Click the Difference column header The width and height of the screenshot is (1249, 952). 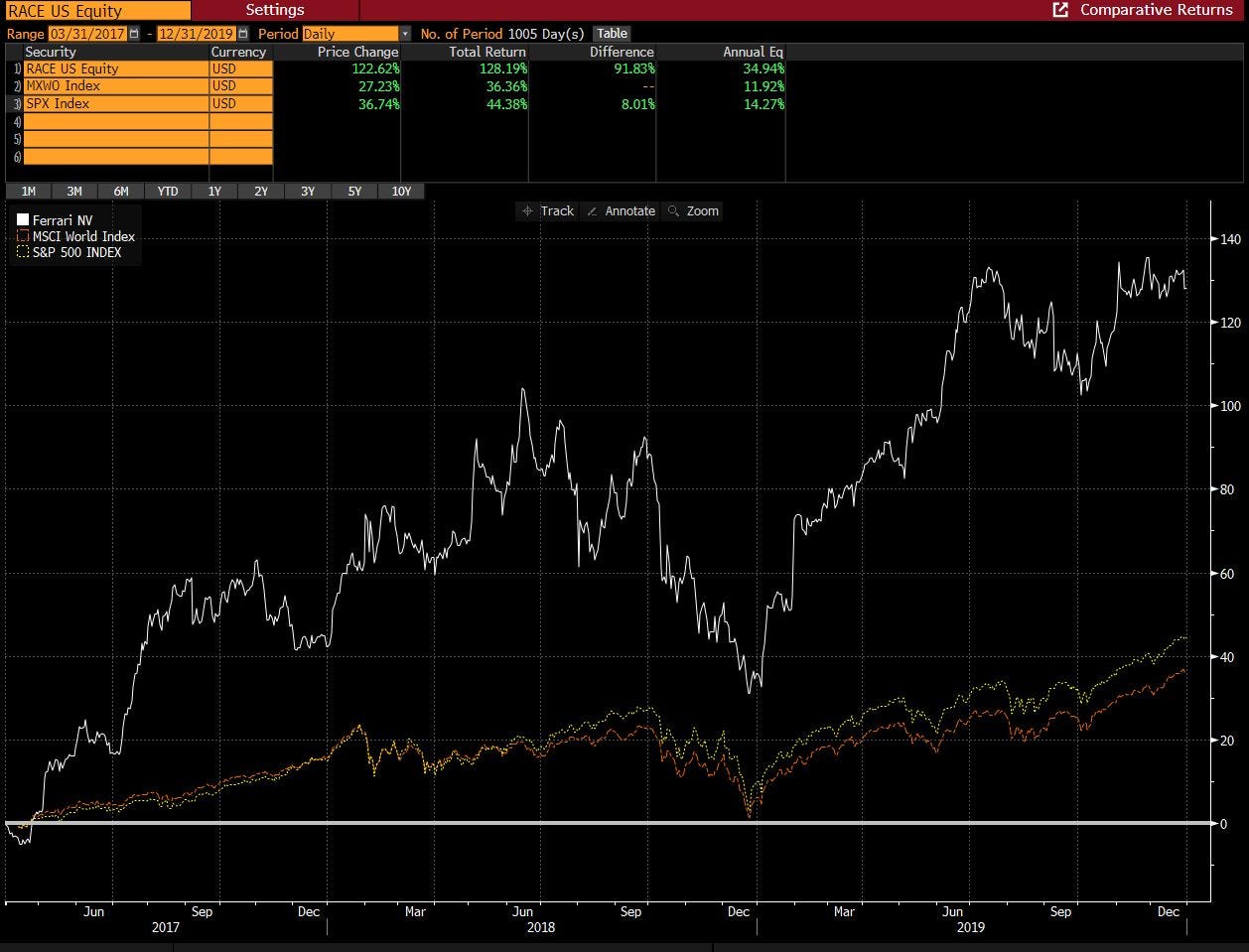point(622,52)
